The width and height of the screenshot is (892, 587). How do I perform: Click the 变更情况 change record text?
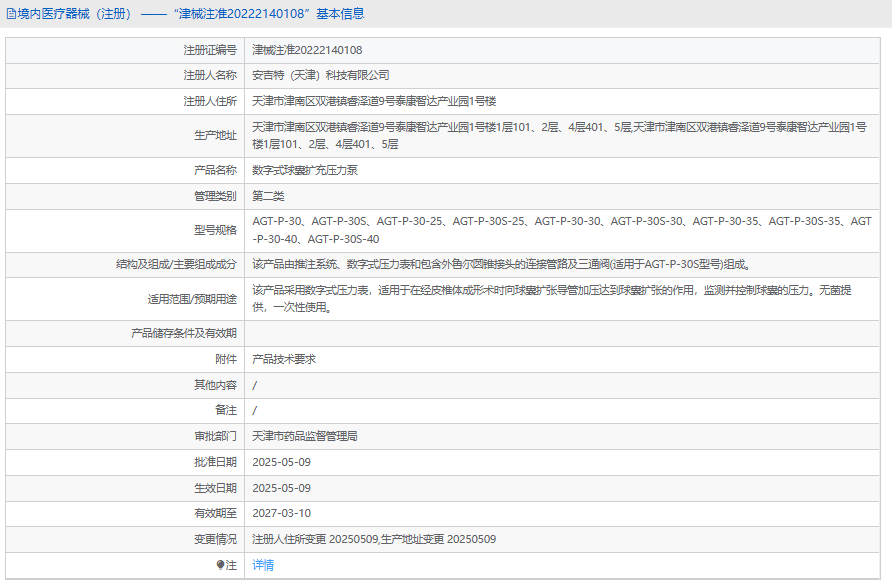coord(374,539)
